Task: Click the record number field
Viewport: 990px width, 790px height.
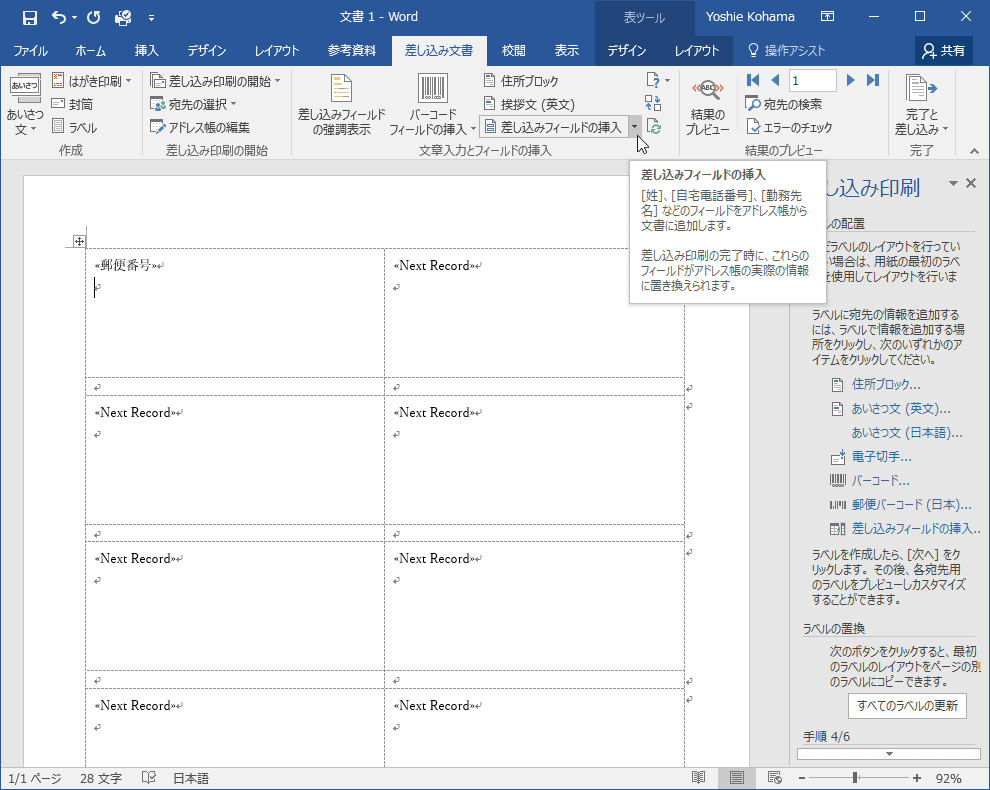Action: pos(813,80)
